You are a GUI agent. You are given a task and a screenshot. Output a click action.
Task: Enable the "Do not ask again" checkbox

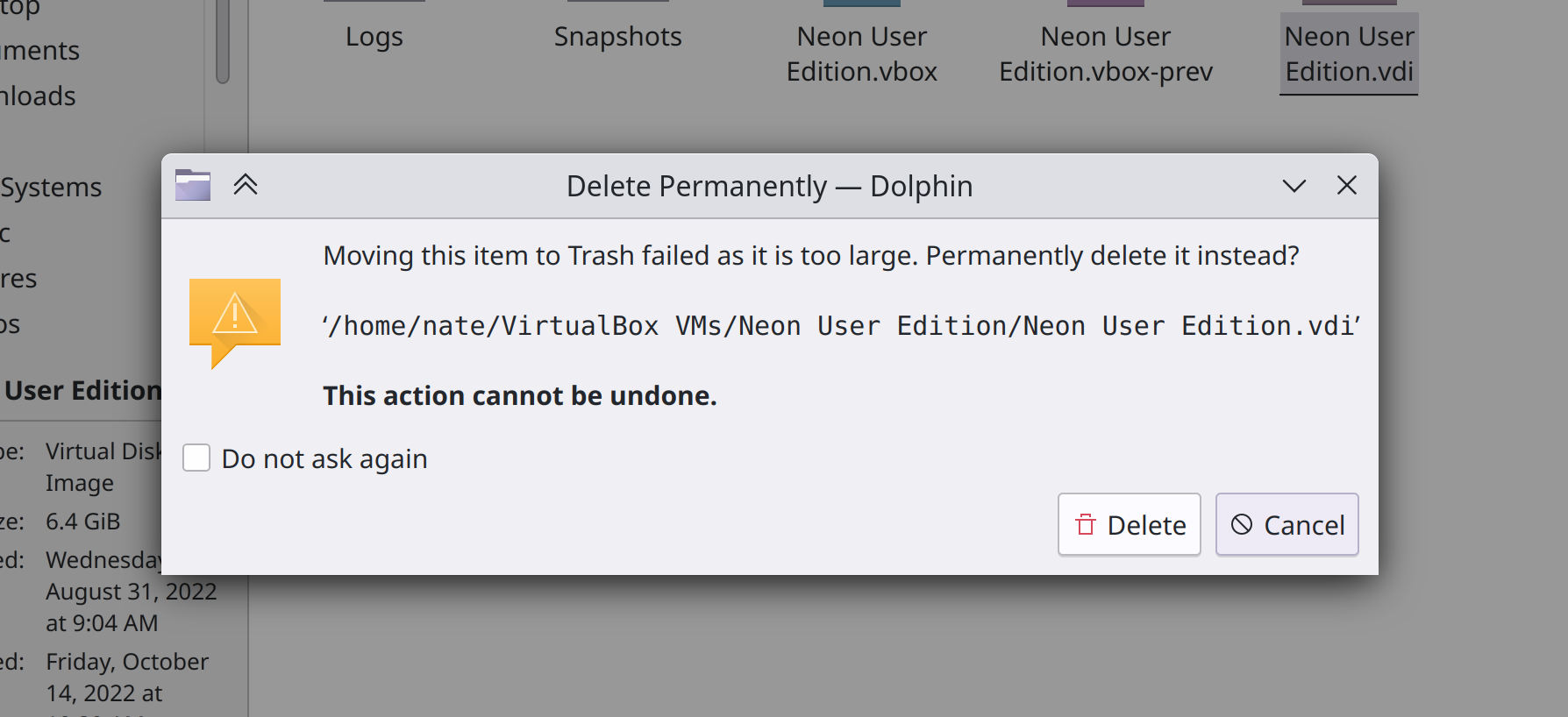coord(196,458)
